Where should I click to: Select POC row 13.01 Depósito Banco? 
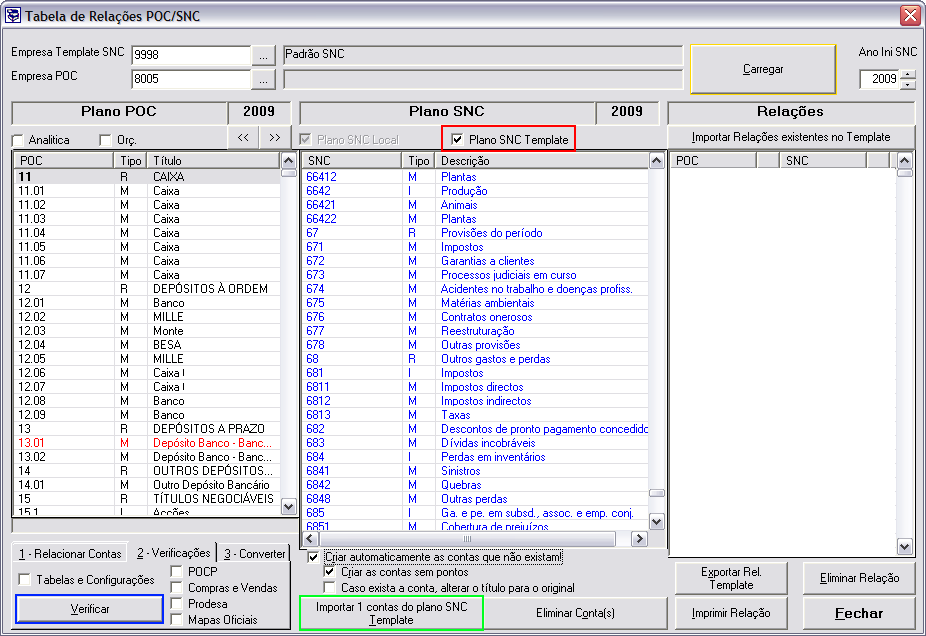[x=147, y=443]
